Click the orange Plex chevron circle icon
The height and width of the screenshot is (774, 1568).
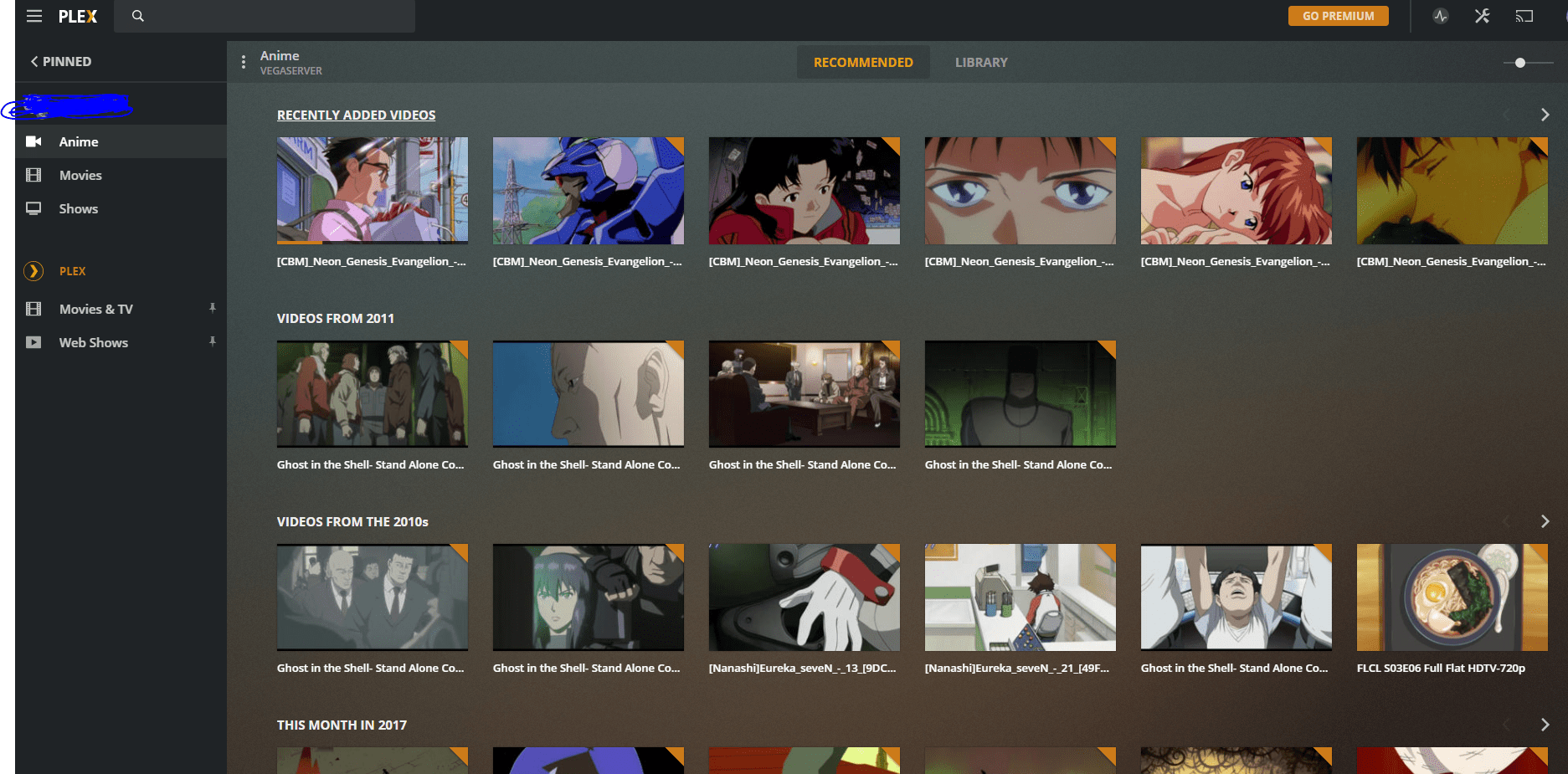[x=33, y=270]
